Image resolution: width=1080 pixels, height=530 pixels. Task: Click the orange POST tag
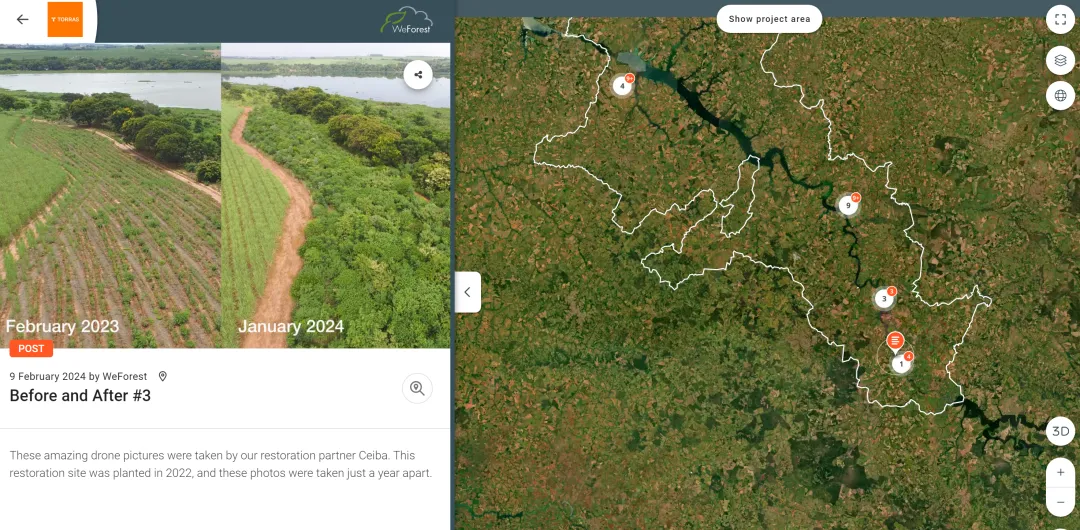tap(31, 349)
